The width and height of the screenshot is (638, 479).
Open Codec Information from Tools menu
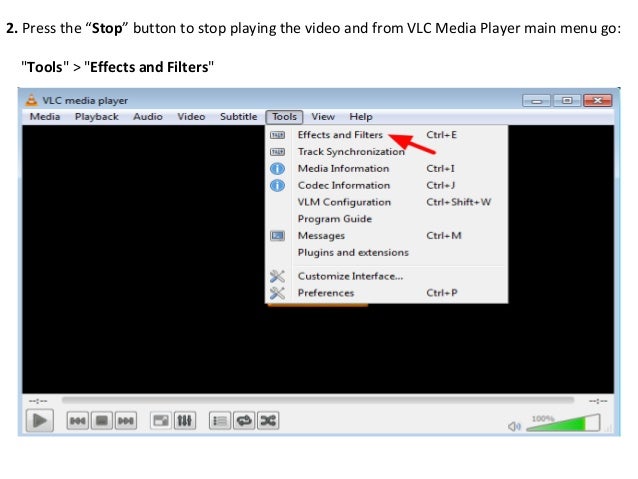(x=386, y=185)
